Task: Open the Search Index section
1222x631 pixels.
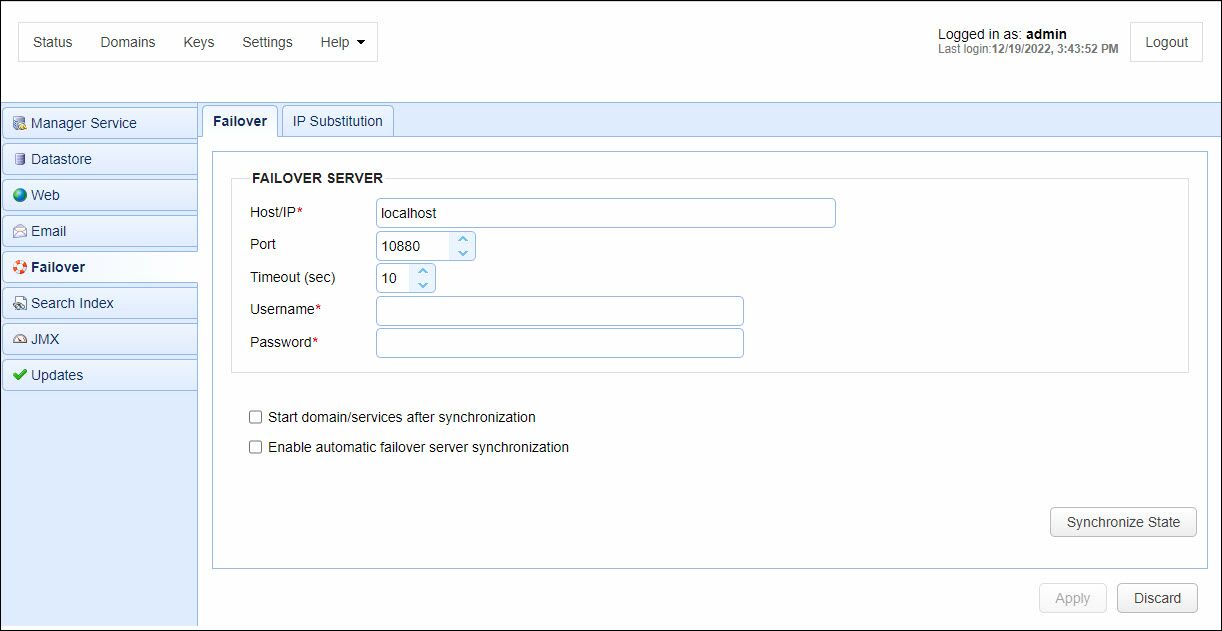Action: (100, 303)
